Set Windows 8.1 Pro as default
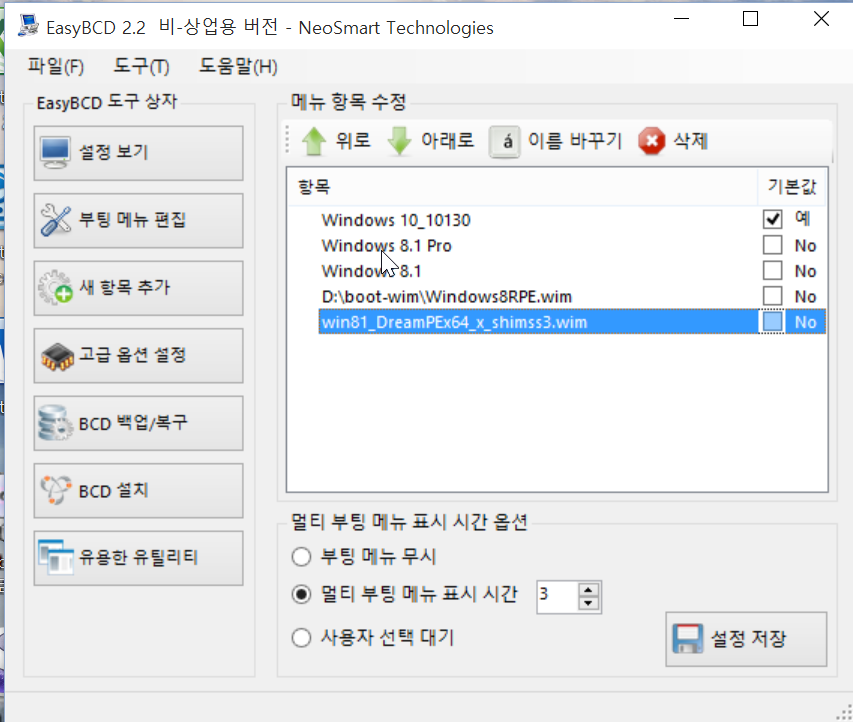Screen dimensions: 853x722 pos(772,245)
